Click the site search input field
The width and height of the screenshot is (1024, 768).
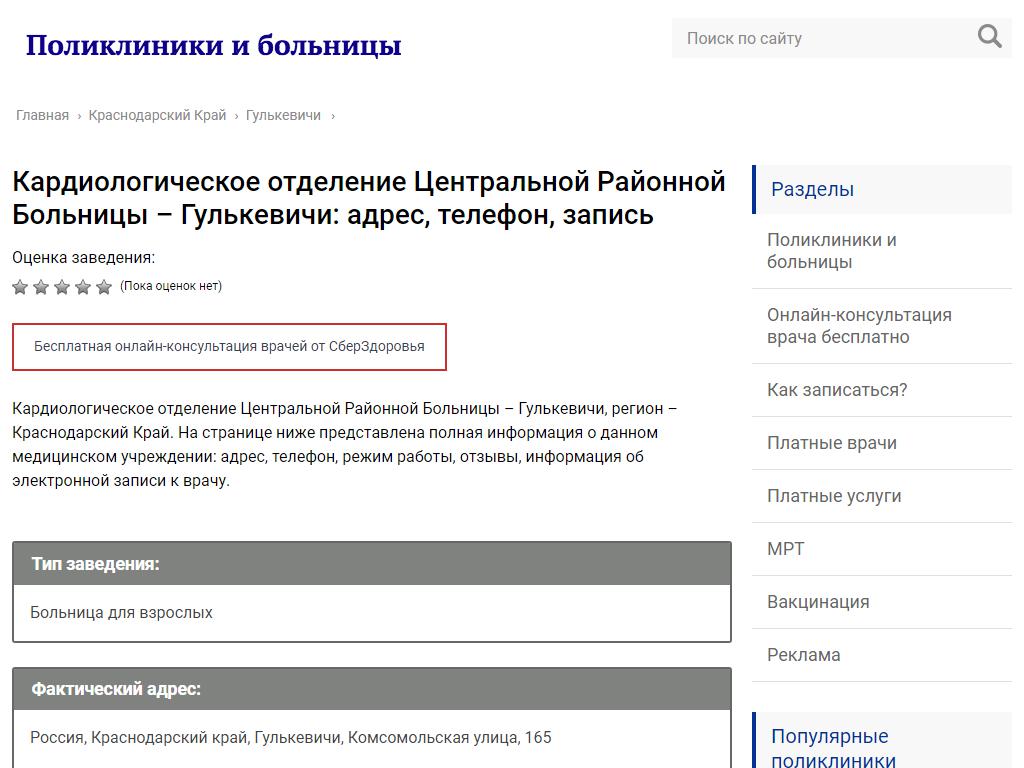(820, 38)
